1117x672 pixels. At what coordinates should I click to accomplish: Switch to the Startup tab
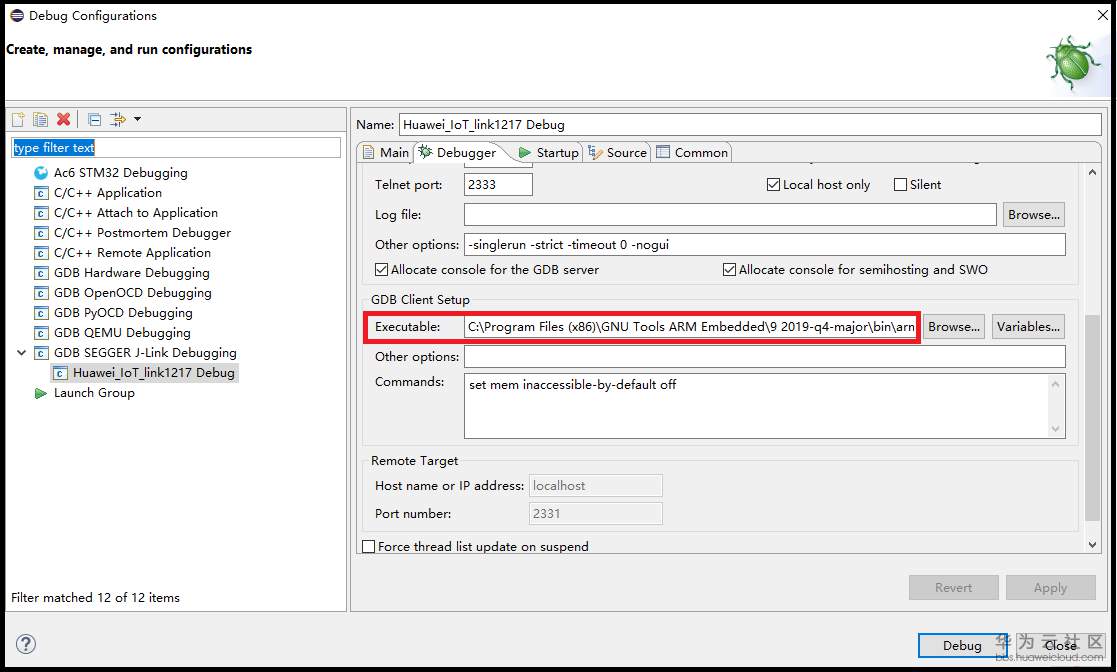(x=549, y=153)
